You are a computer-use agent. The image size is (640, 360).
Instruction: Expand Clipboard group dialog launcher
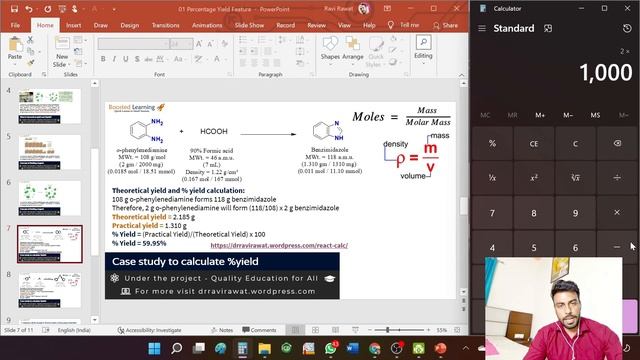44,75
